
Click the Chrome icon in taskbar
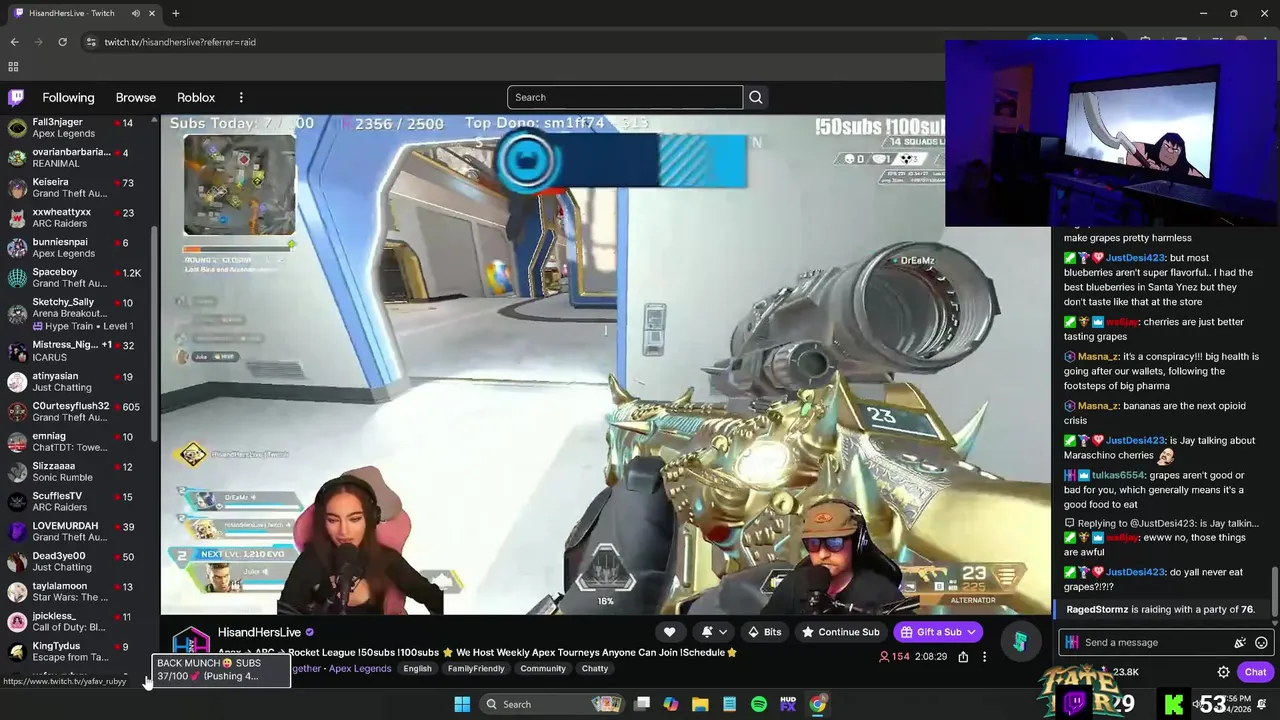818,704
